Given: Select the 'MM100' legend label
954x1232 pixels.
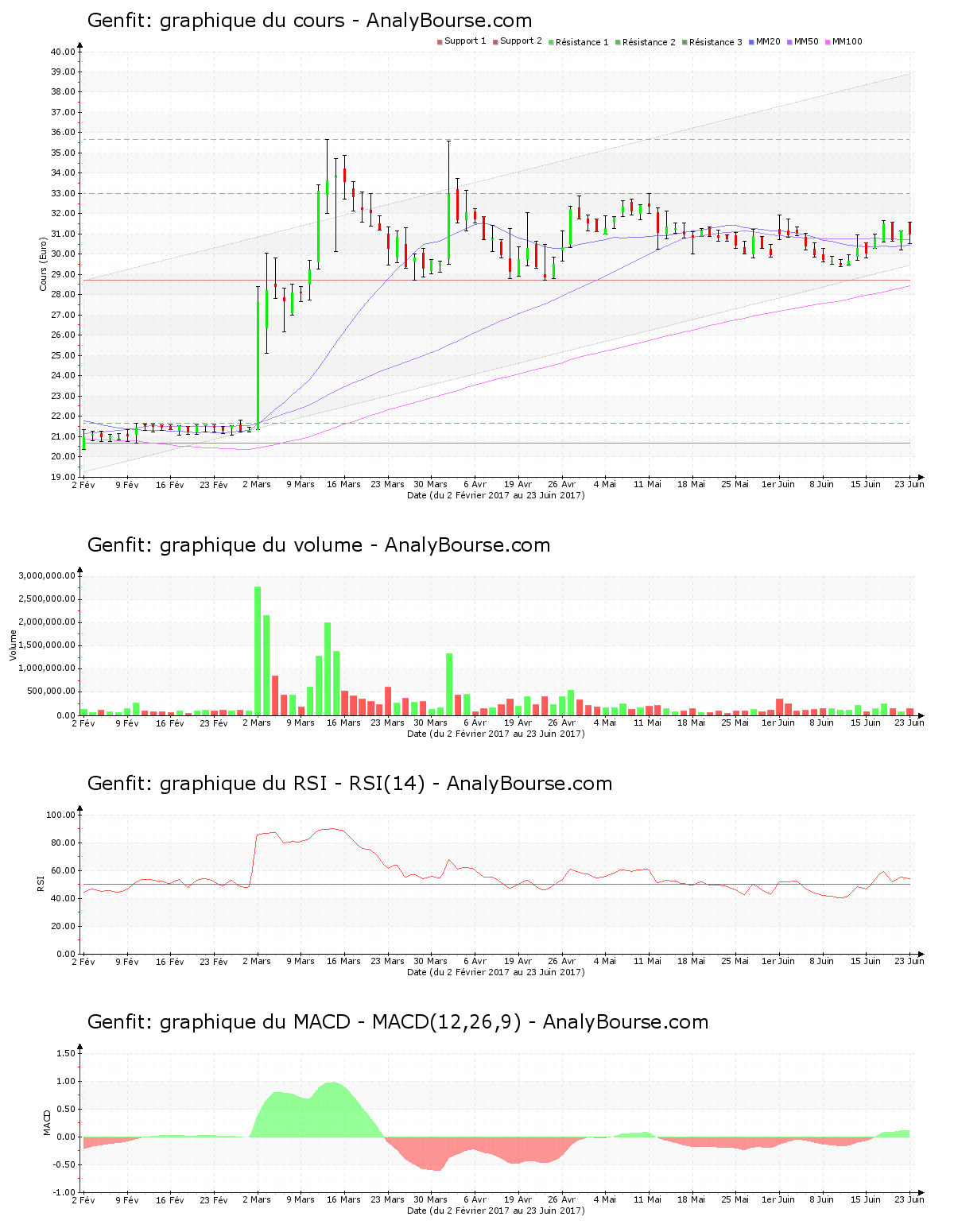Looking at the screenshot, I should coord(847,41).
